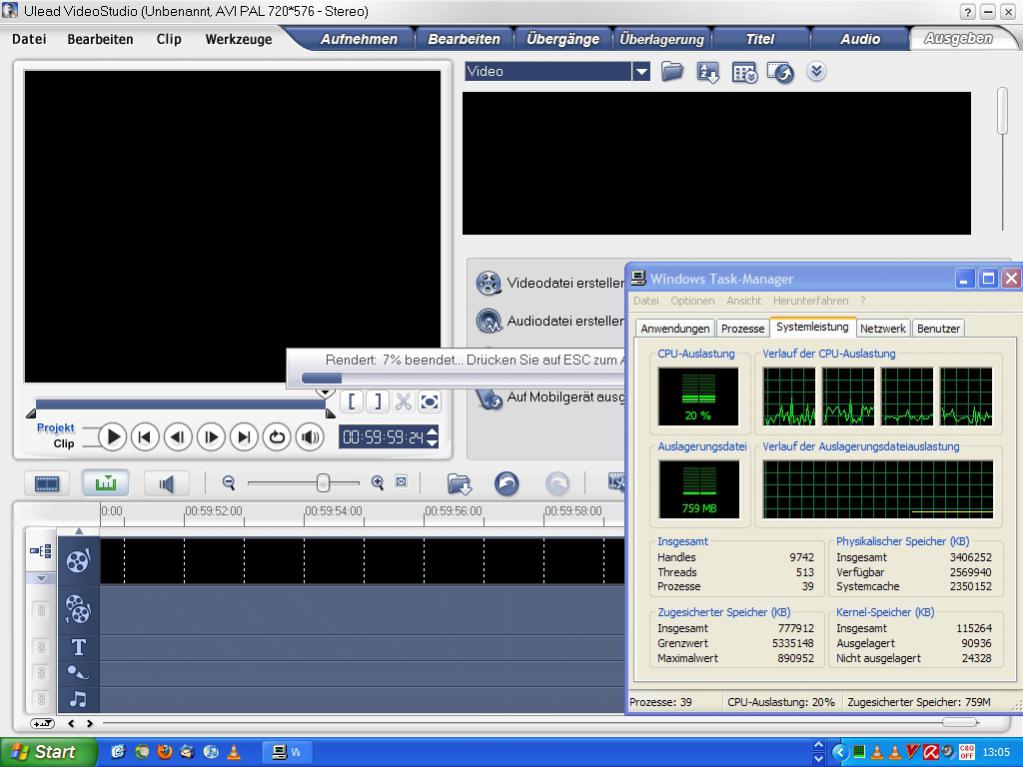Go to the Übergänge step tab
Image resolution: width=1023 pixels, height=767 pixels.
click(562, 39)
